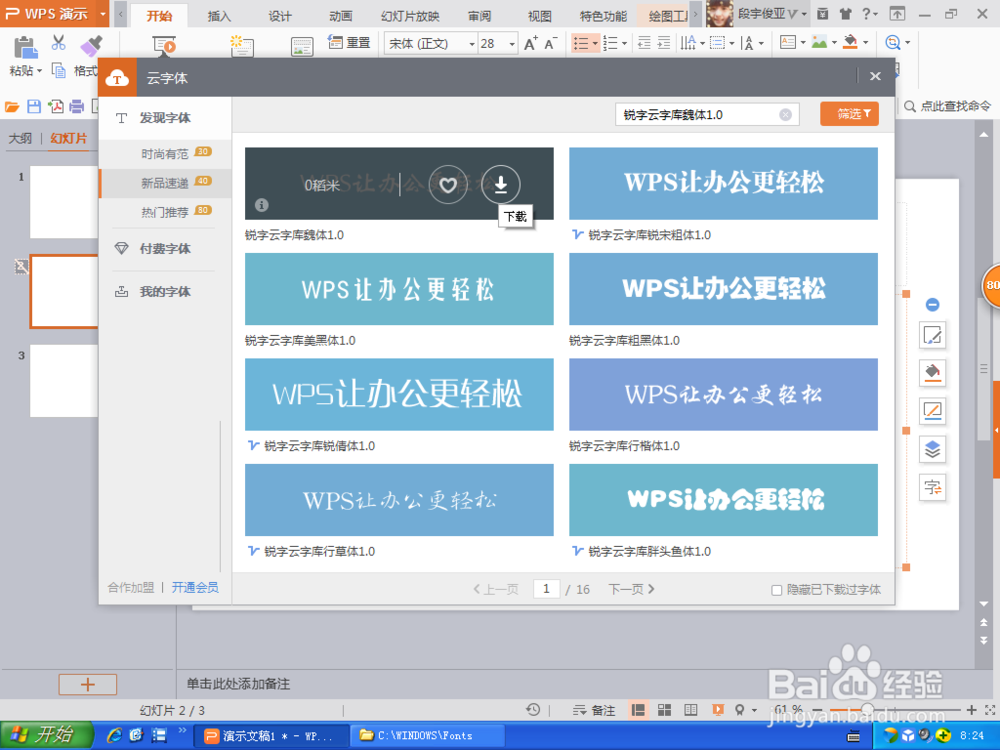The height and width of the screenshot is (750, 1000).
Task: Select the slide layer management icon in right sidebar
Action: coord(933,449)
